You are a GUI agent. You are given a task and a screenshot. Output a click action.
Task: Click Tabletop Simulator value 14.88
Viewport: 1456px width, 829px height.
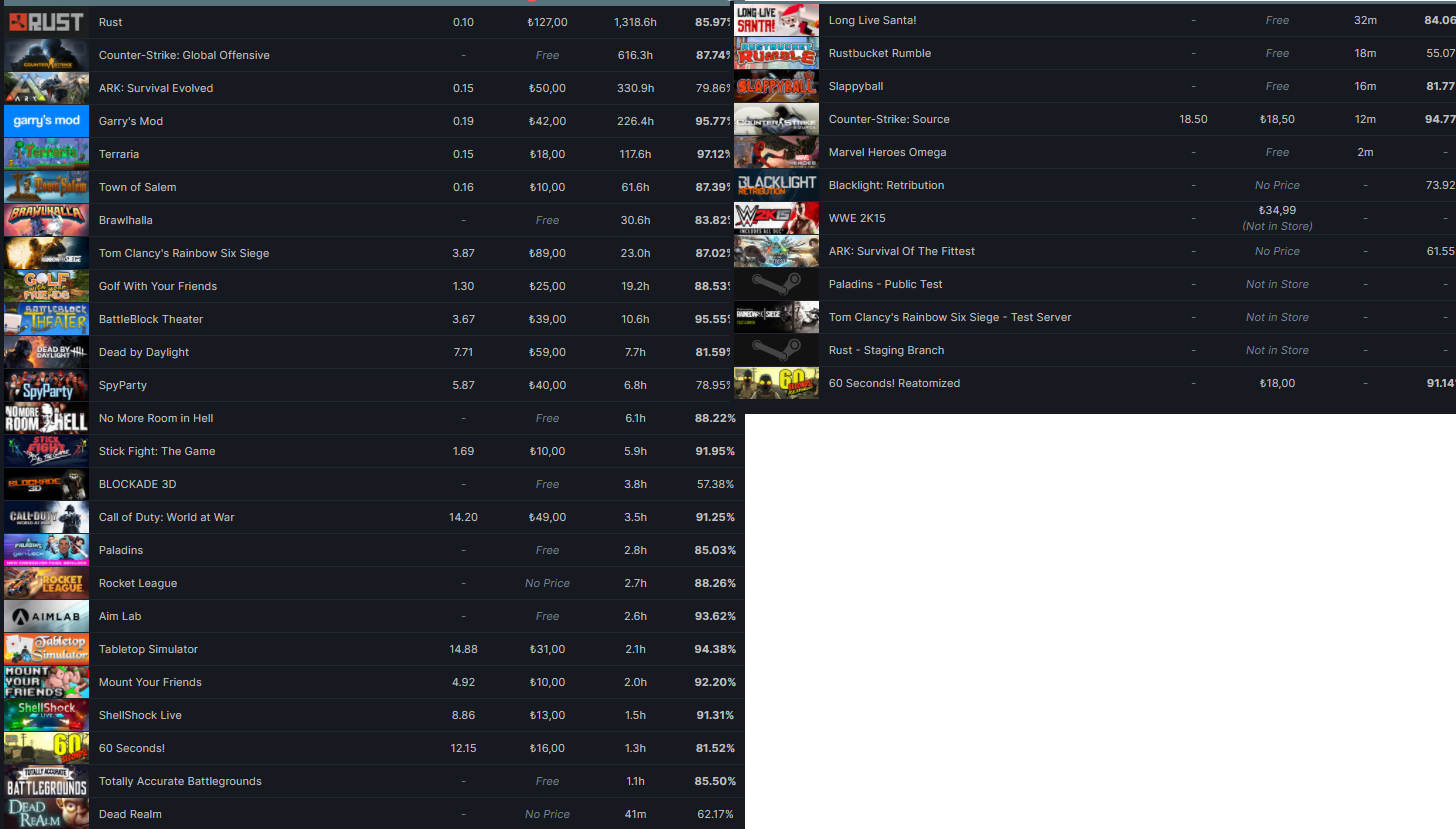tap(463, 649)
